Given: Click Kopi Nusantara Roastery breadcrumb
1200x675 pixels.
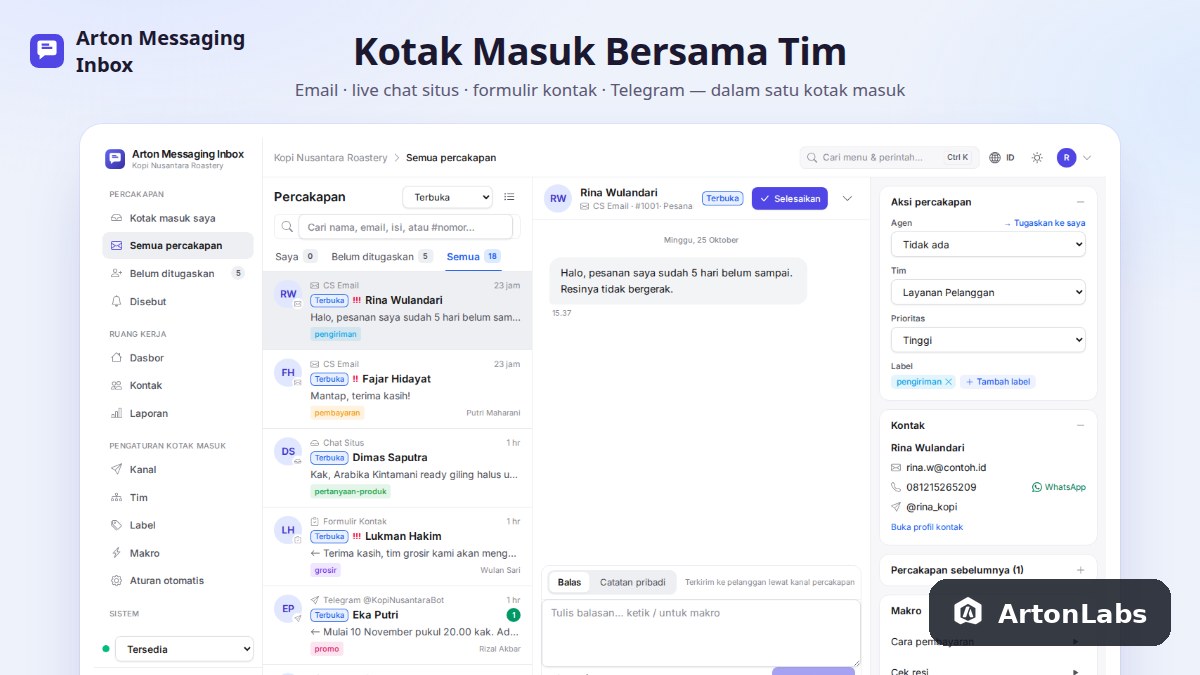Looking at the screenshot, I should click(x=331, y=158).
